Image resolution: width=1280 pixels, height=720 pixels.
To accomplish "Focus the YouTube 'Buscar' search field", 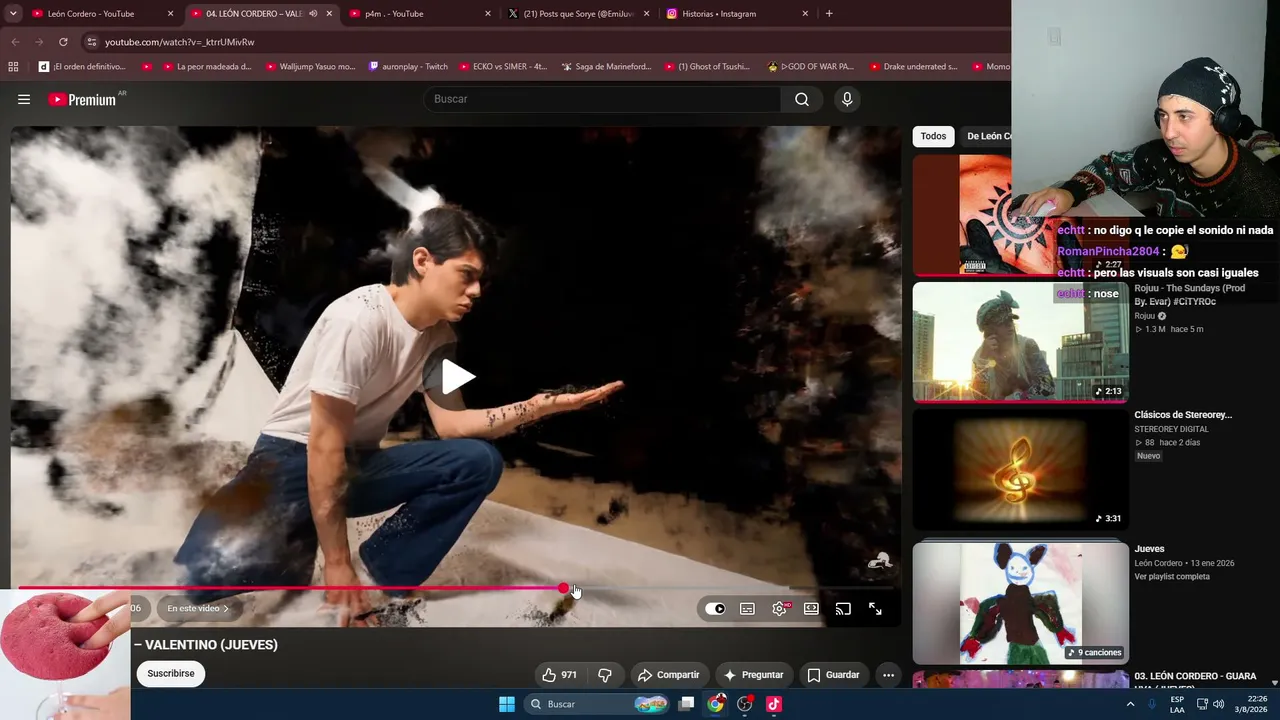I will pos(603,99).
